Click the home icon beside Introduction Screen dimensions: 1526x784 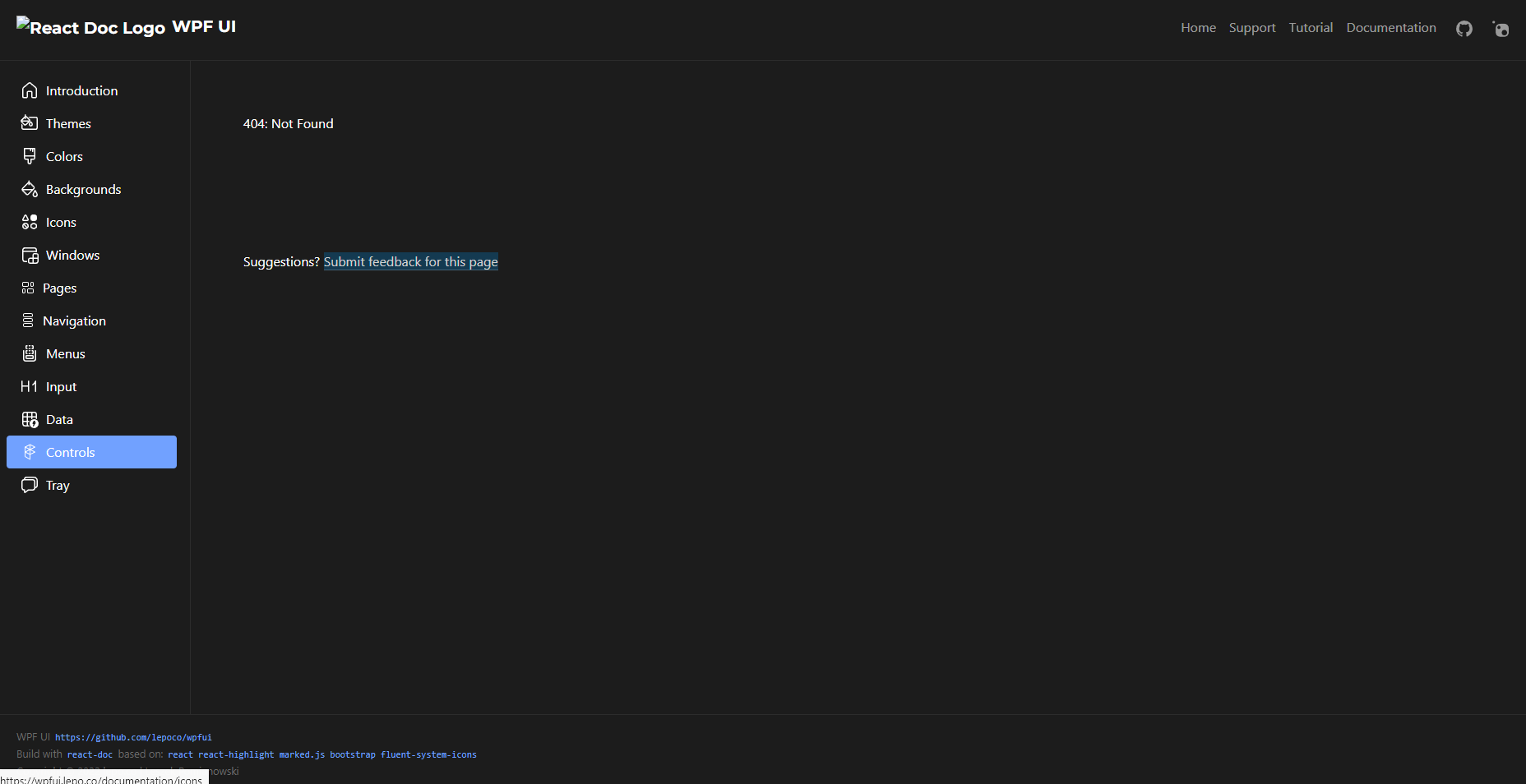pyautogui.click(x=29, y=90)
